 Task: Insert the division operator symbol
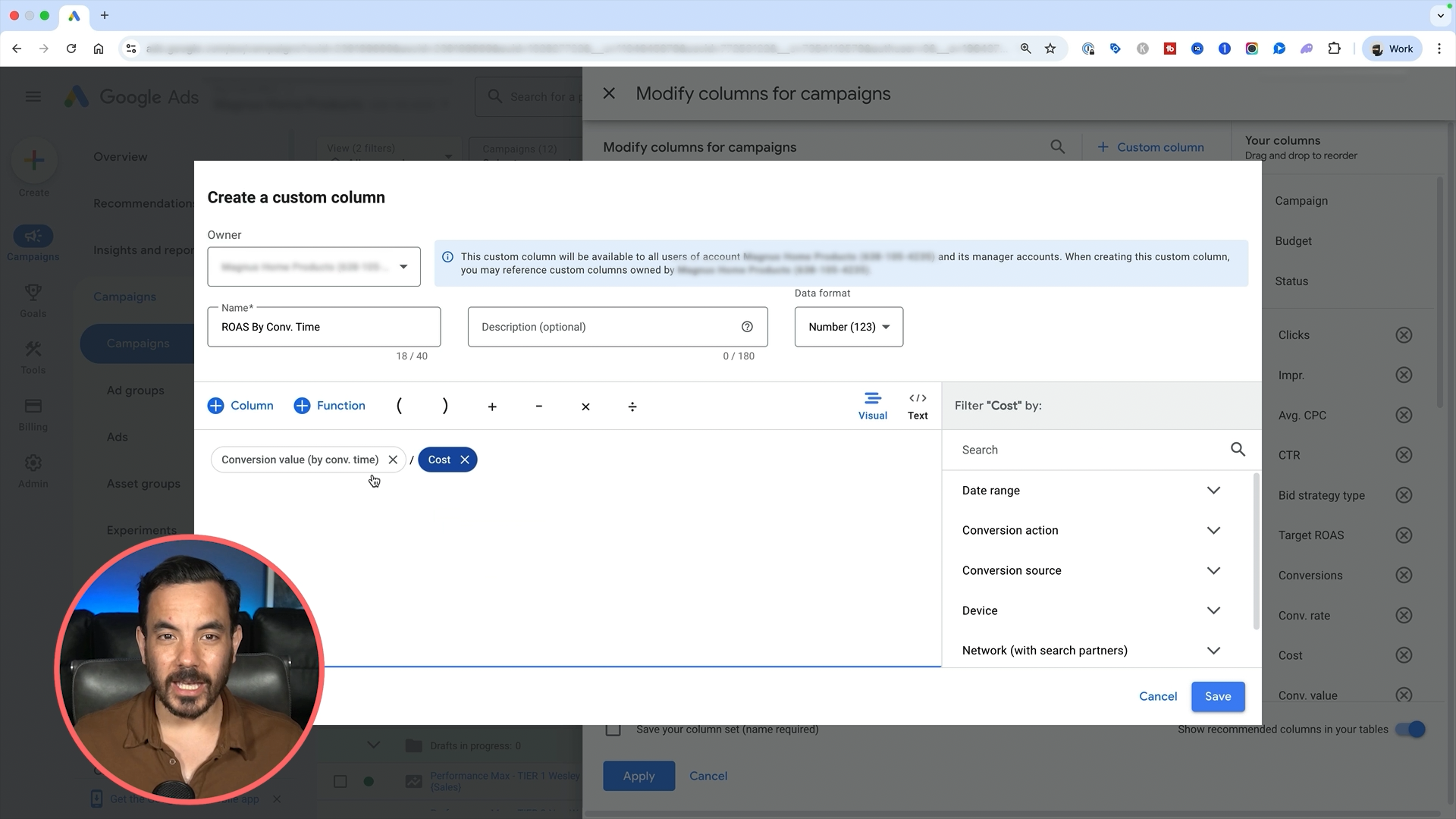(x=632, y=406)
